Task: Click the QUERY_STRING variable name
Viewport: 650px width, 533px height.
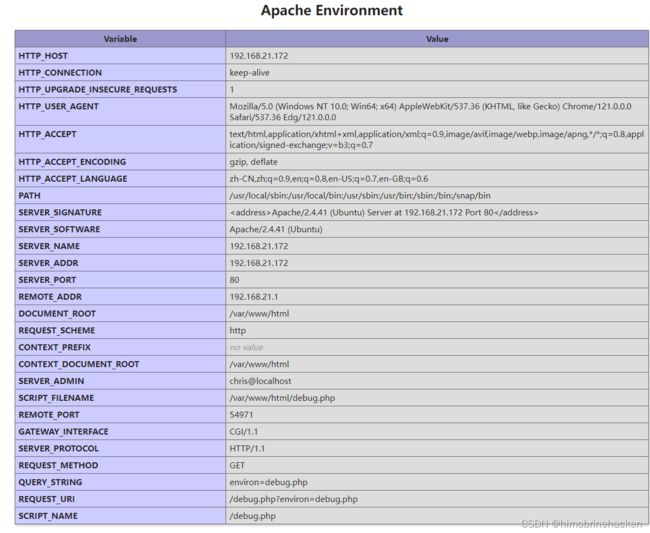Action: pos(50,482)
